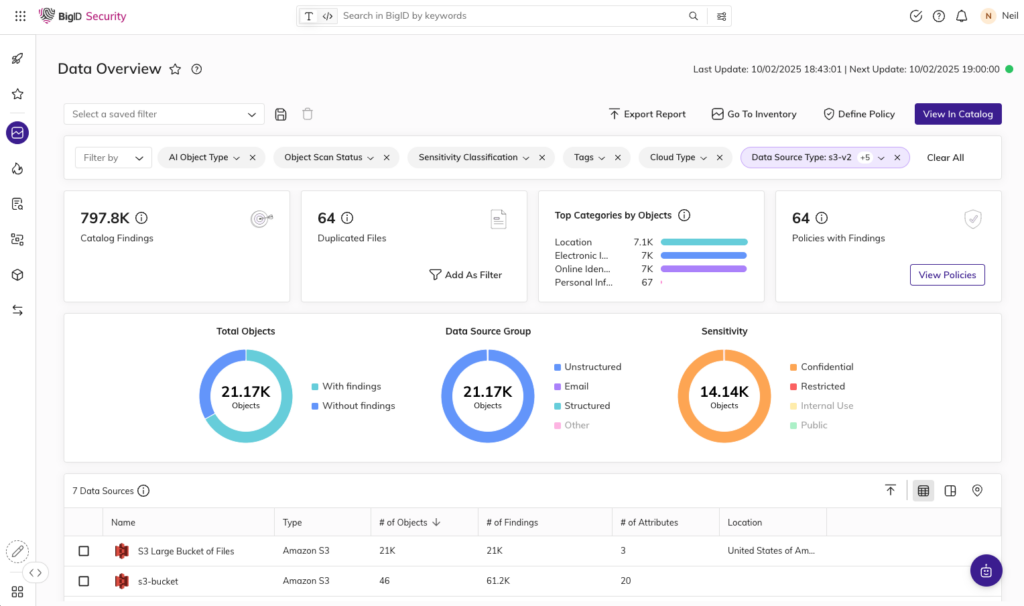This screenshot has height=606, width=1024.
Task: Click the Location category bar
Action: (x=704, y=242)
